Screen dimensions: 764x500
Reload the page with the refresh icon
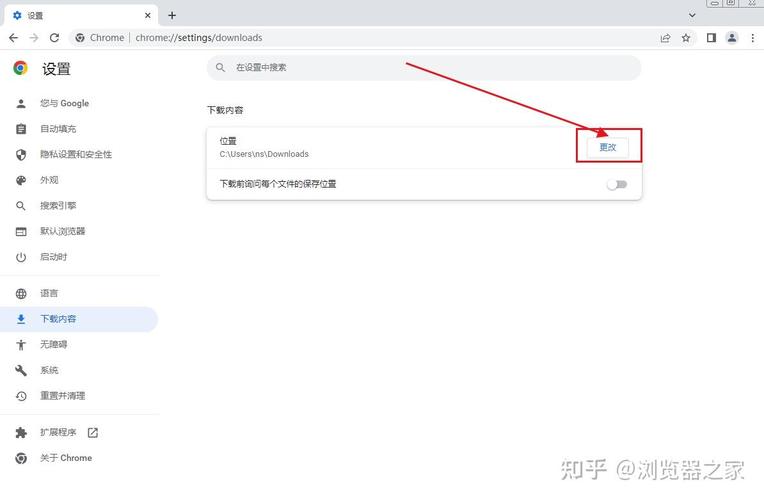[x=55, y=38]
